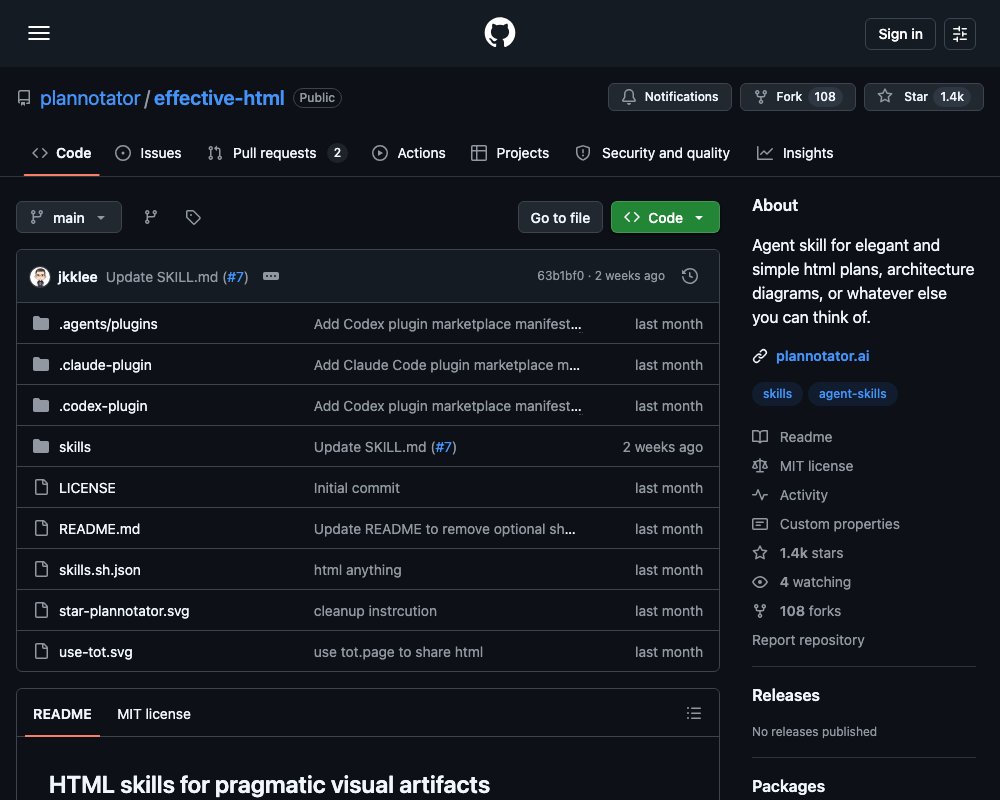
Task: Open the Issues tab
Action: [x=148, y=153]
